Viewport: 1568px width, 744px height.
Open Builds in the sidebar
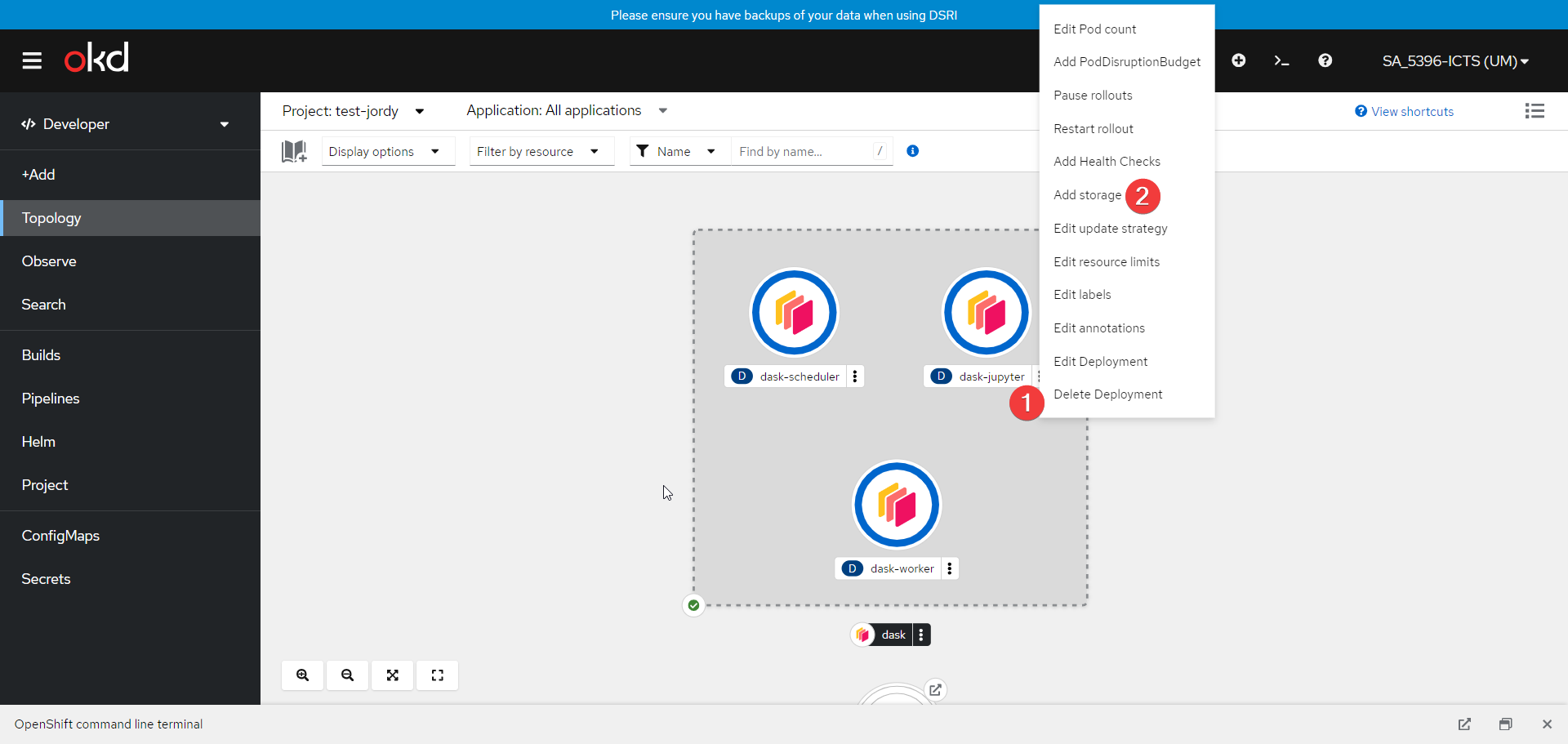[131, 355]
